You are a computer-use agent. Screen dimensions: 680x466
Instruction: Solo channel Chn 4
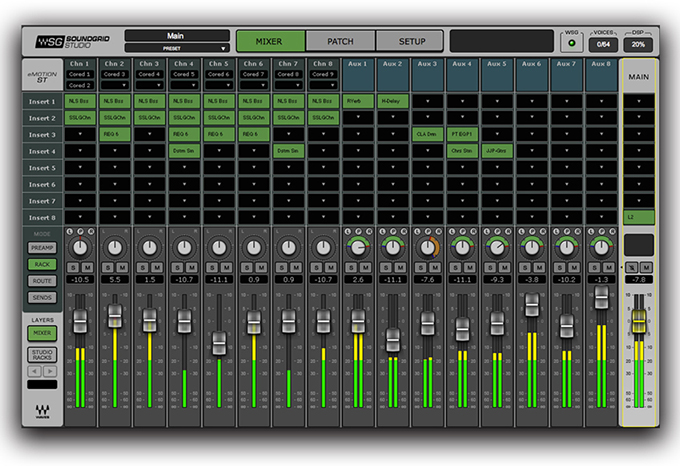pos(177,267)
